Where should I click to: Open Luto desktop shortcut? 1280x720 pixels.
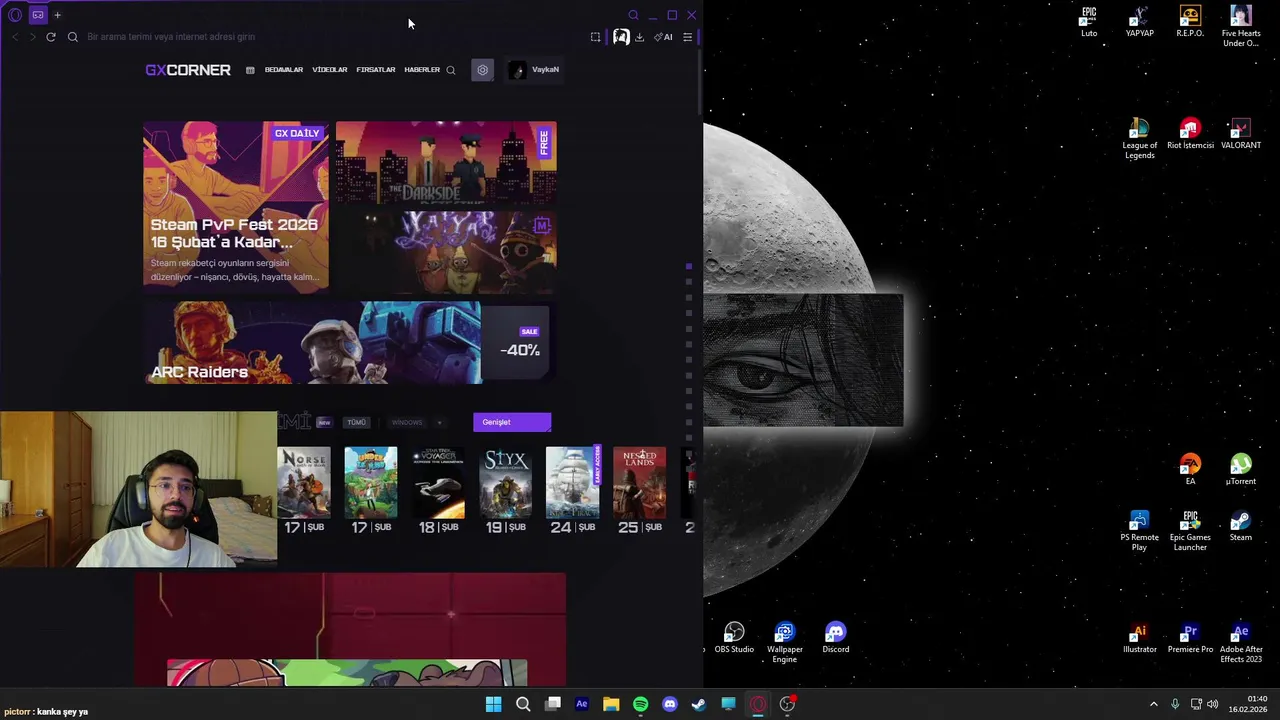click(x=1089, y=23)
